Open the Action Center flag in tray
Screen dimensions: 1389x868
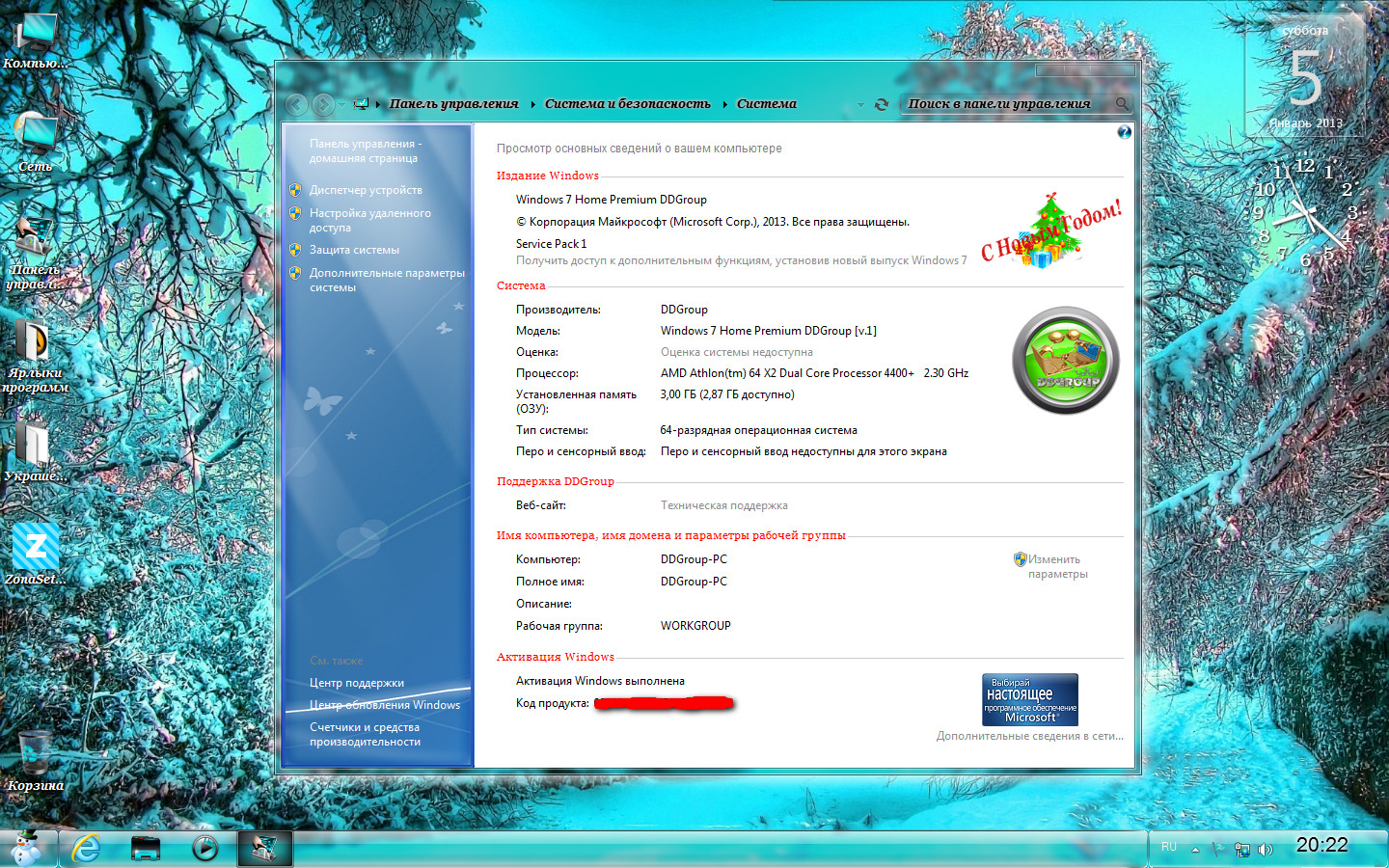tap(1218, 850)
